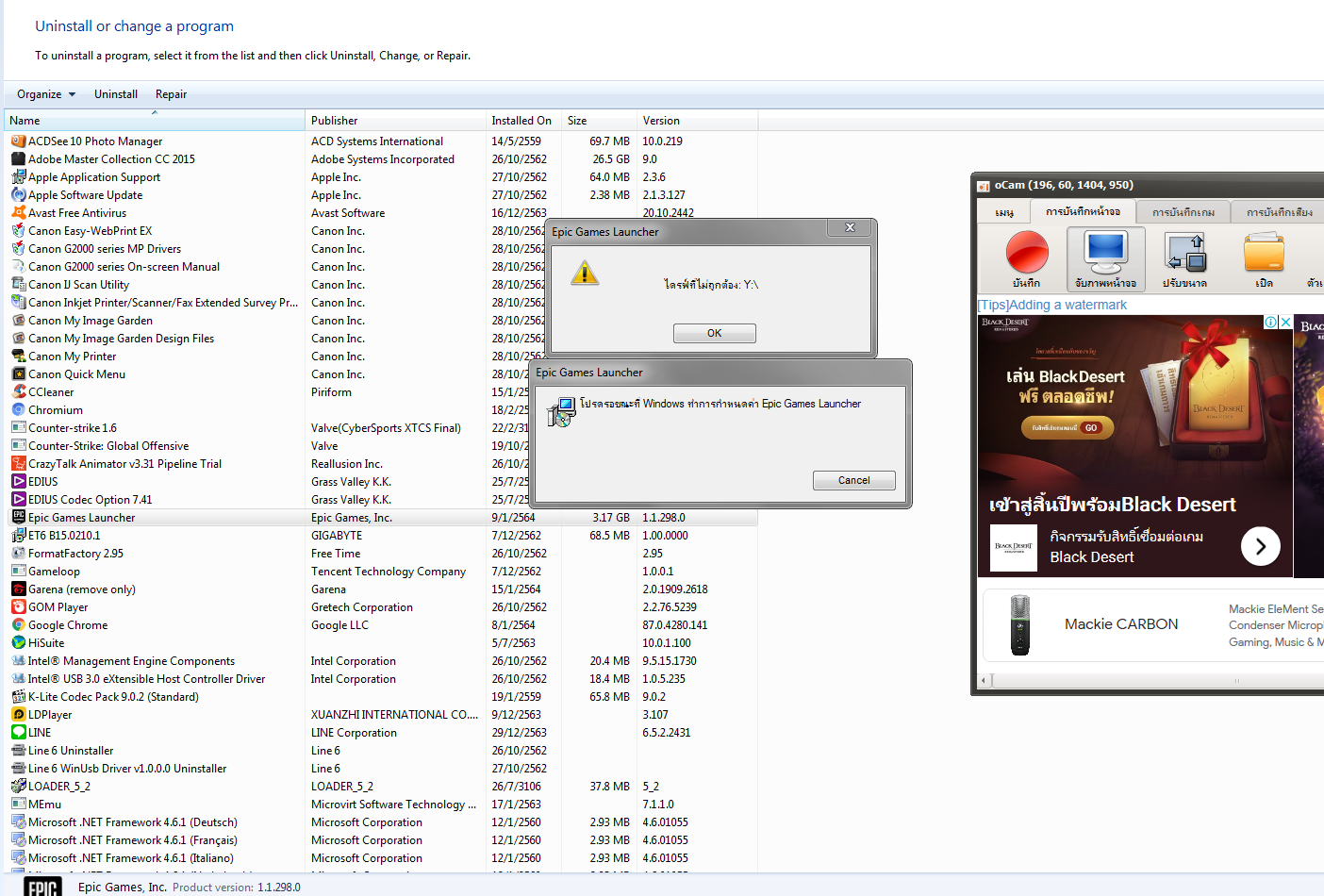This screenshot has height=896, width=1324.
Task: Select the CrazyTalk Animator icon
Action: coord(18,464)
